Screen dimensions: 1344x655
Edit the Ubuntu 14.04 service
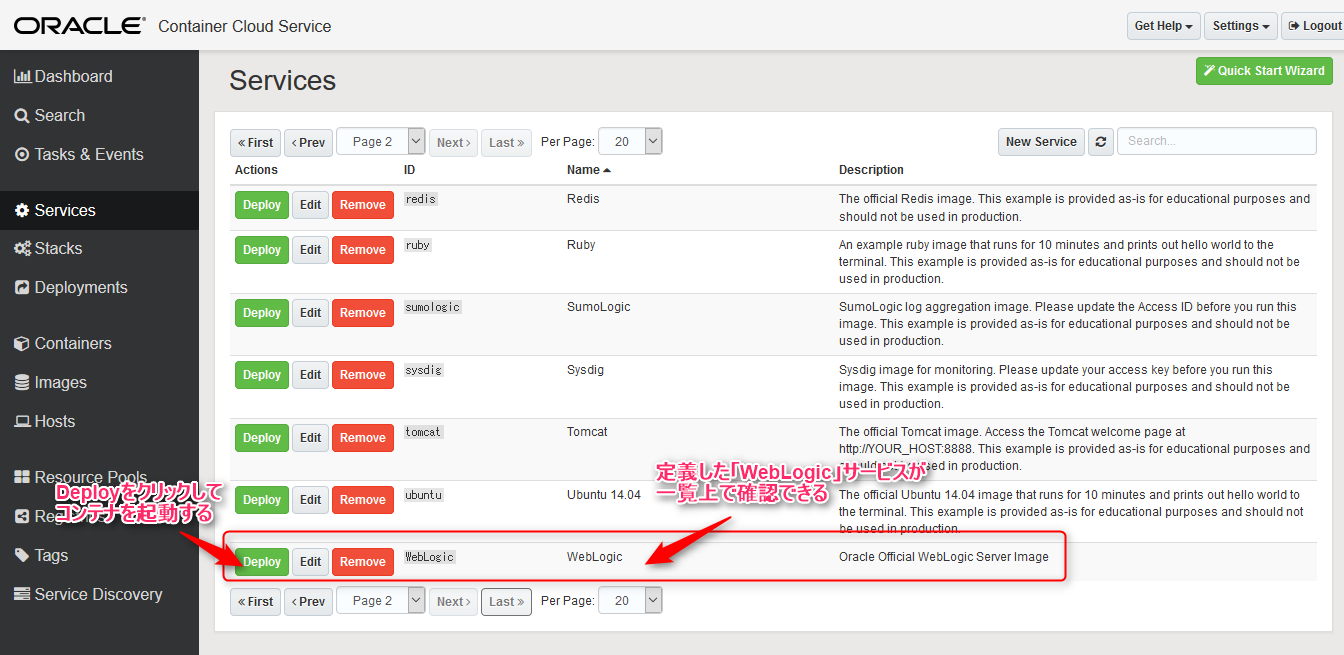(310, 500)
